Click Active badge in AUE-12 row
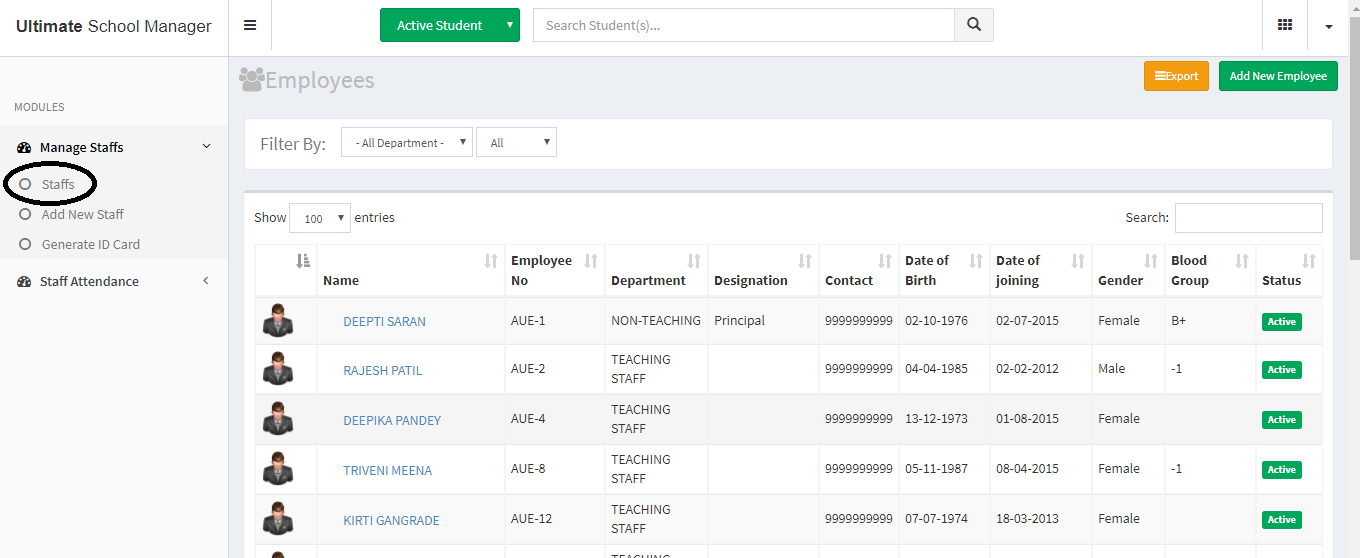 1282,520
